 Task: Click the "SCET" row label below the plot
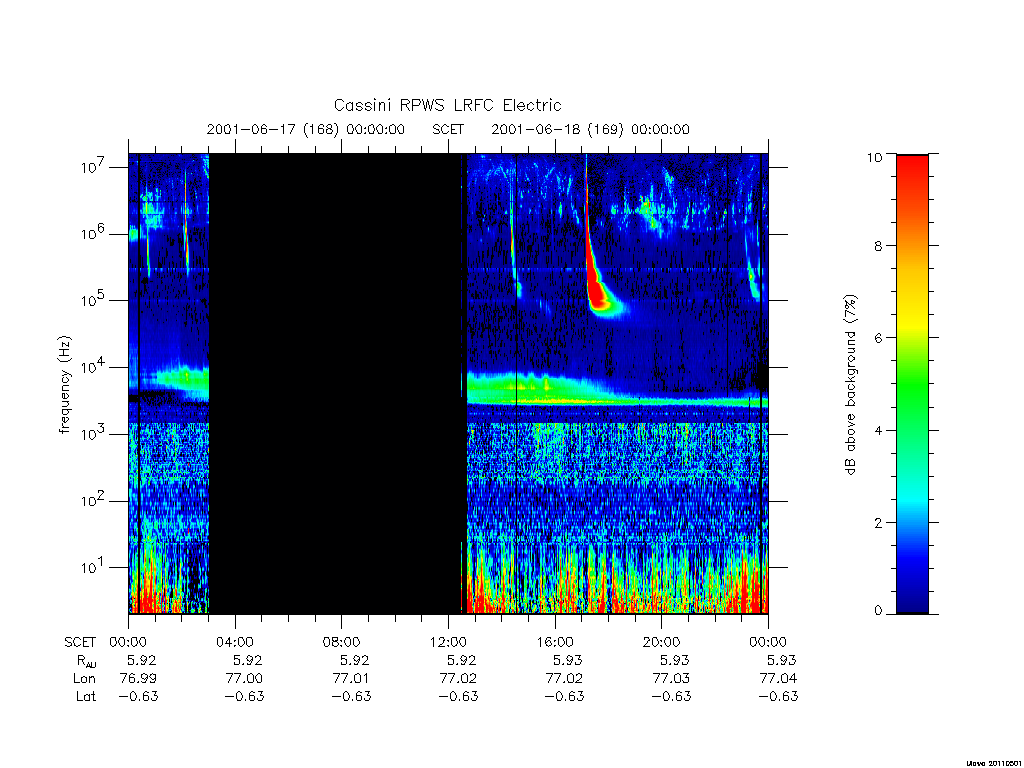80,642
